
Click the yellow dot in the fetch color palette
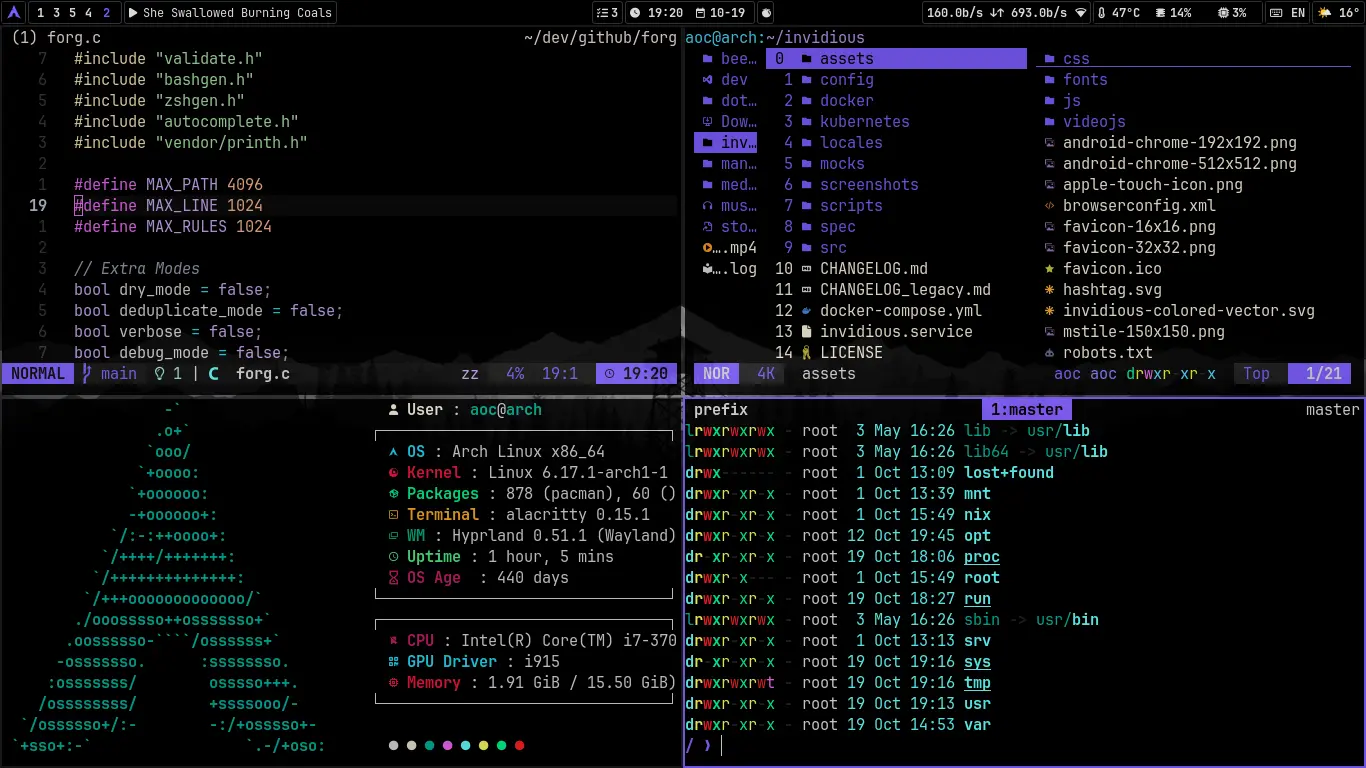483,746
